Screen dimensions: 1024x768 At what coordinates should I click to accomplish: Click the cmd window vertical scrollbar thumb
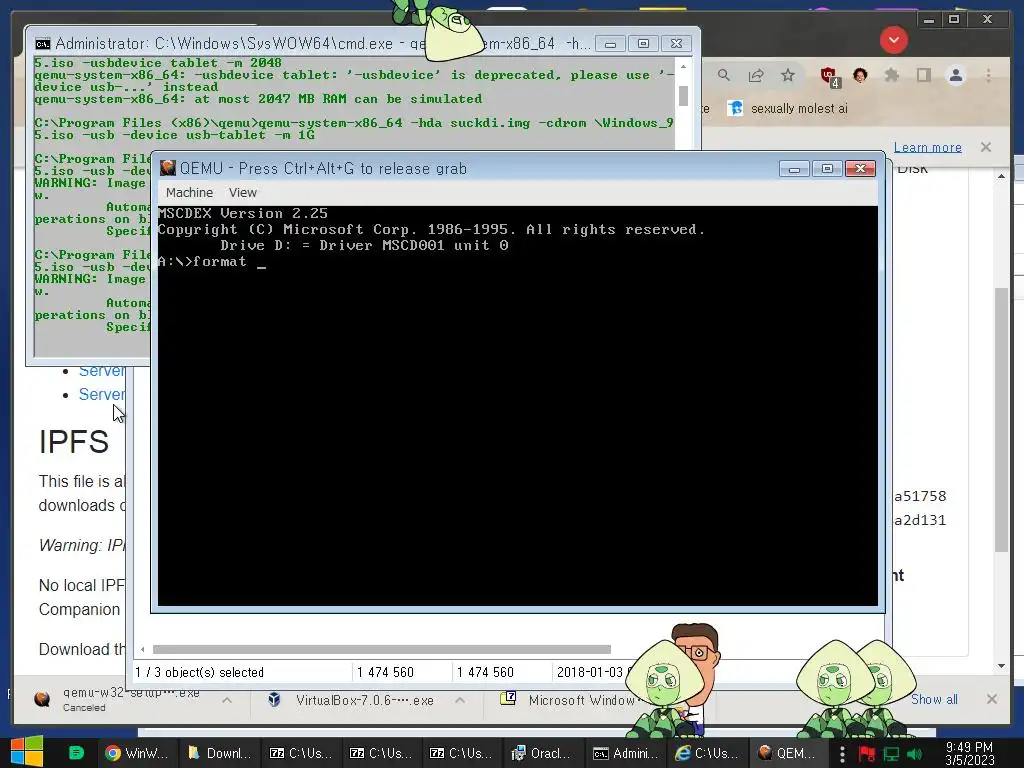click(683, 96)
